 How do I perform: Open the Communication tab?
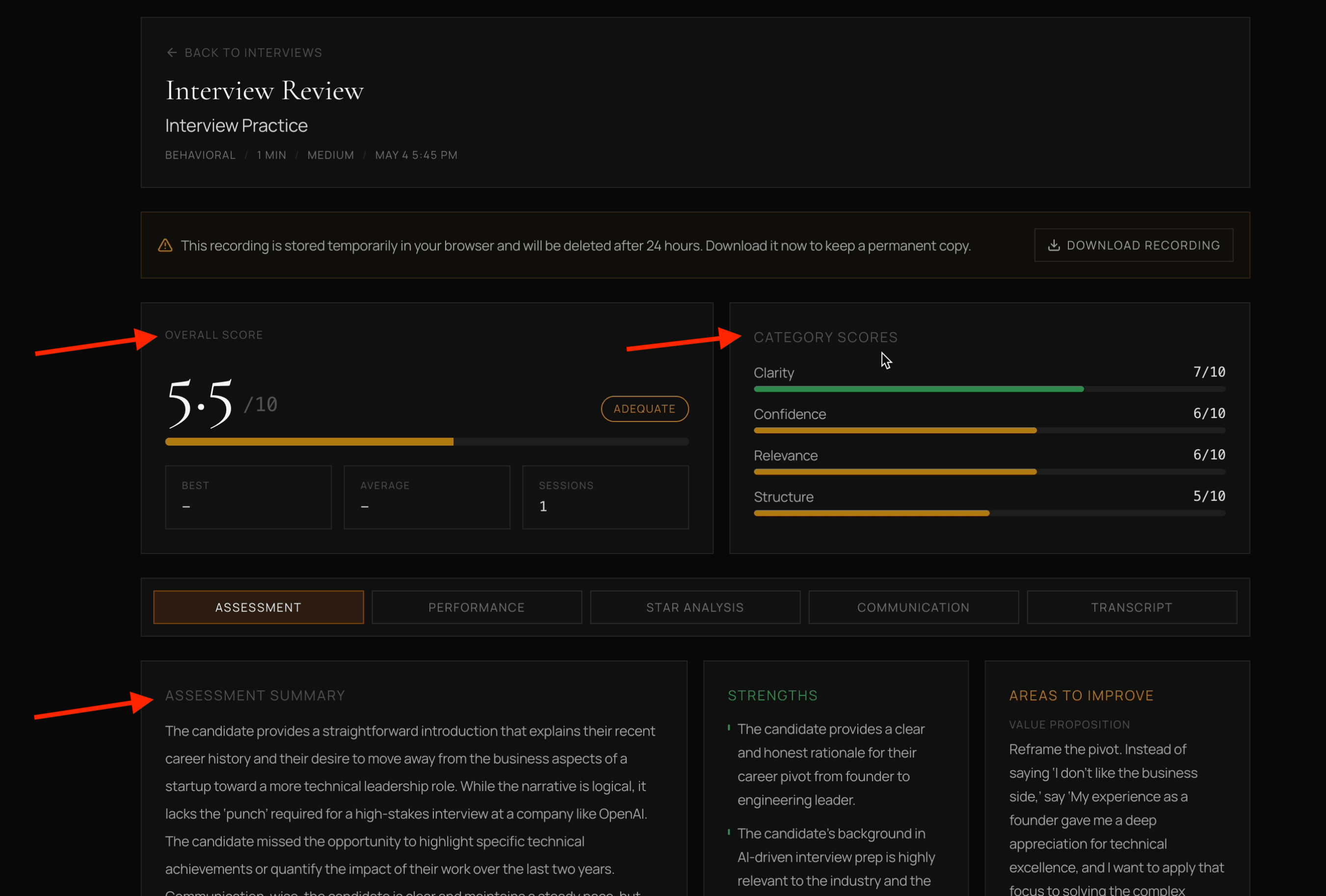tap(913, 607)
